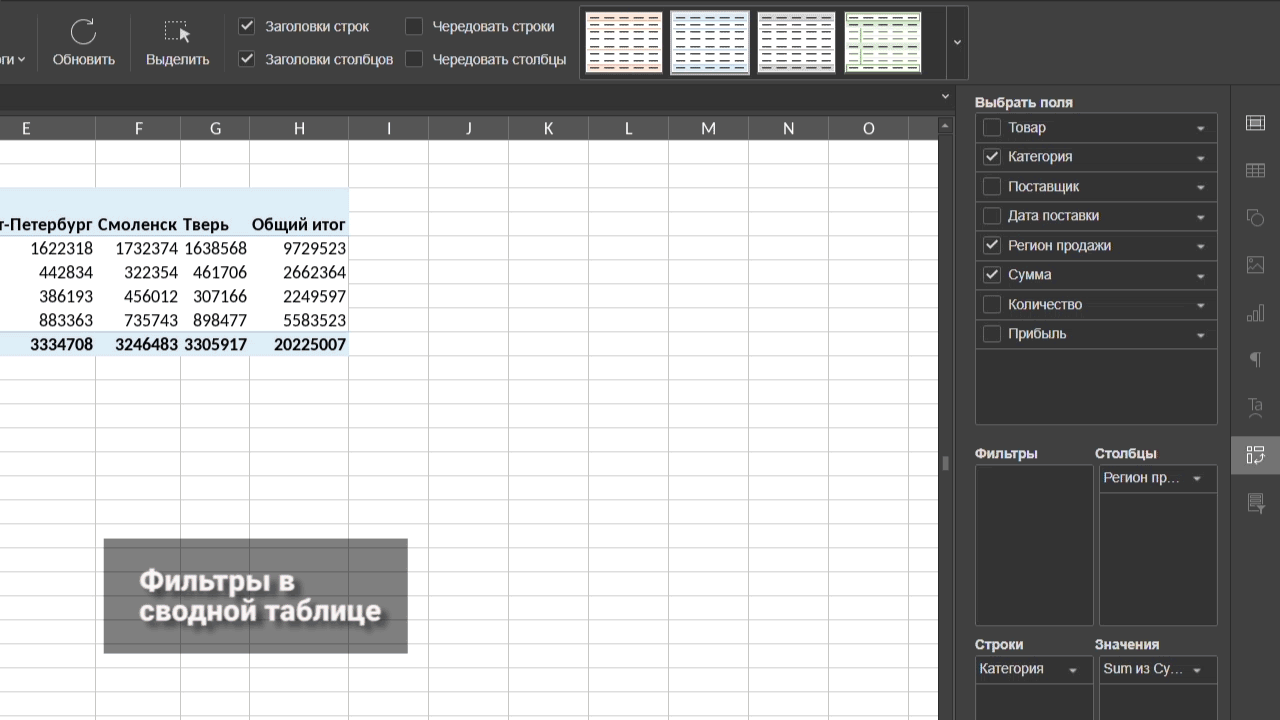Check the Дата поставки field checkbox
The image size is (1280, 720).
(992, 216)
